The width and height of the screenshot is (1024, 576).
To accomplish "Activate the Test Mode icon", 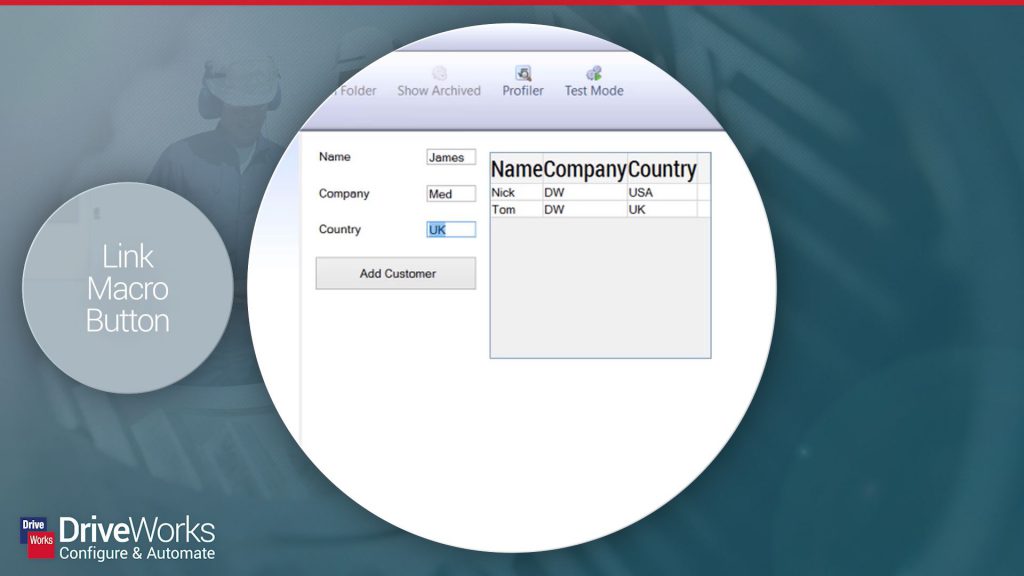I will [x=594, y=73].
